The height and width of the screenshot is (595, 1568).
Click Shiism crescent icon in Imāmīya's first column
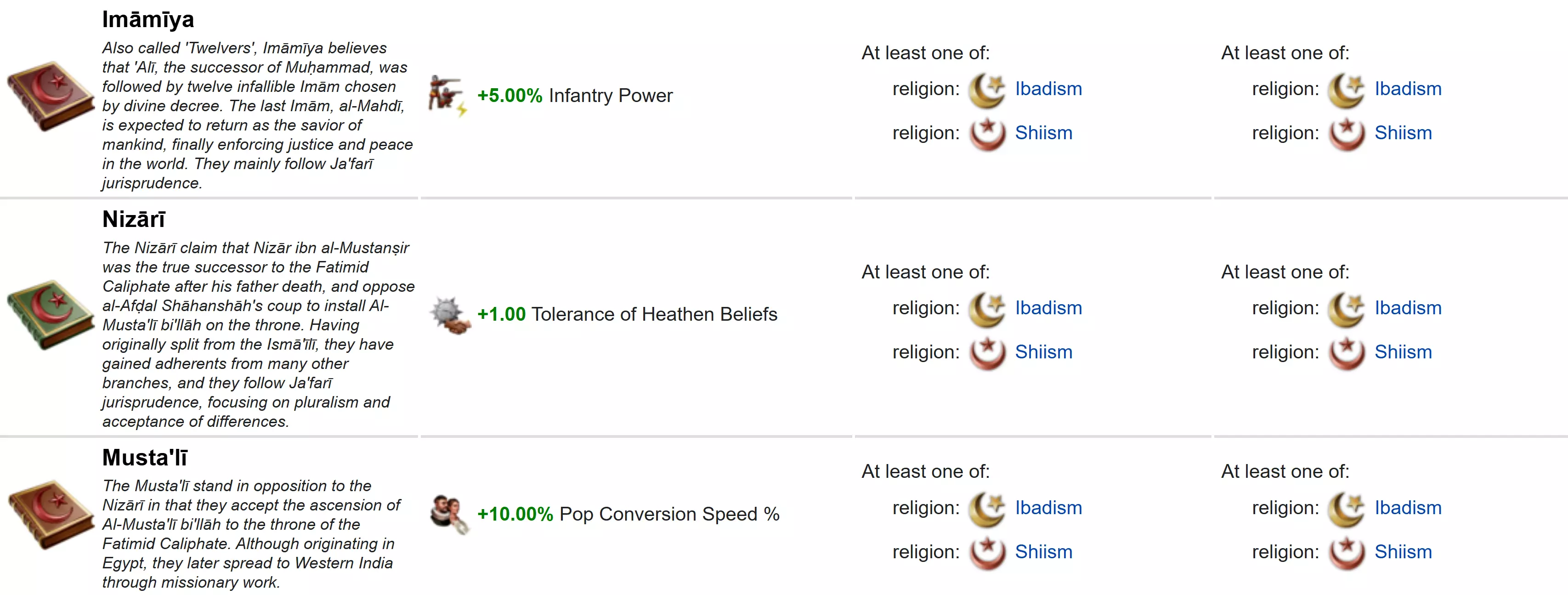pyautogui.click(x=987, y=133)
